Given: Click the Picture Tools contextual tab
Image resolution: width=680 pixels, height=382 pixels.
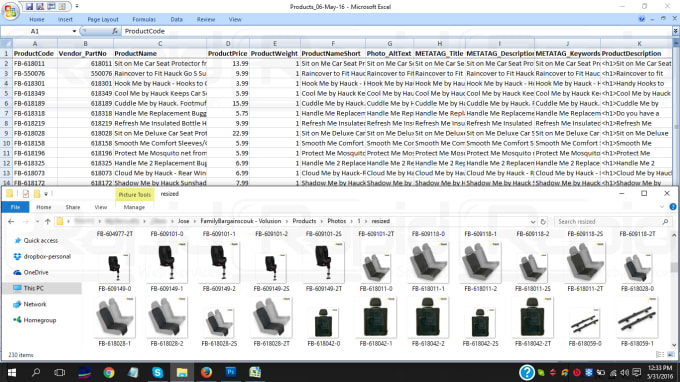Looking at the screenshot, I should [134, 195].
